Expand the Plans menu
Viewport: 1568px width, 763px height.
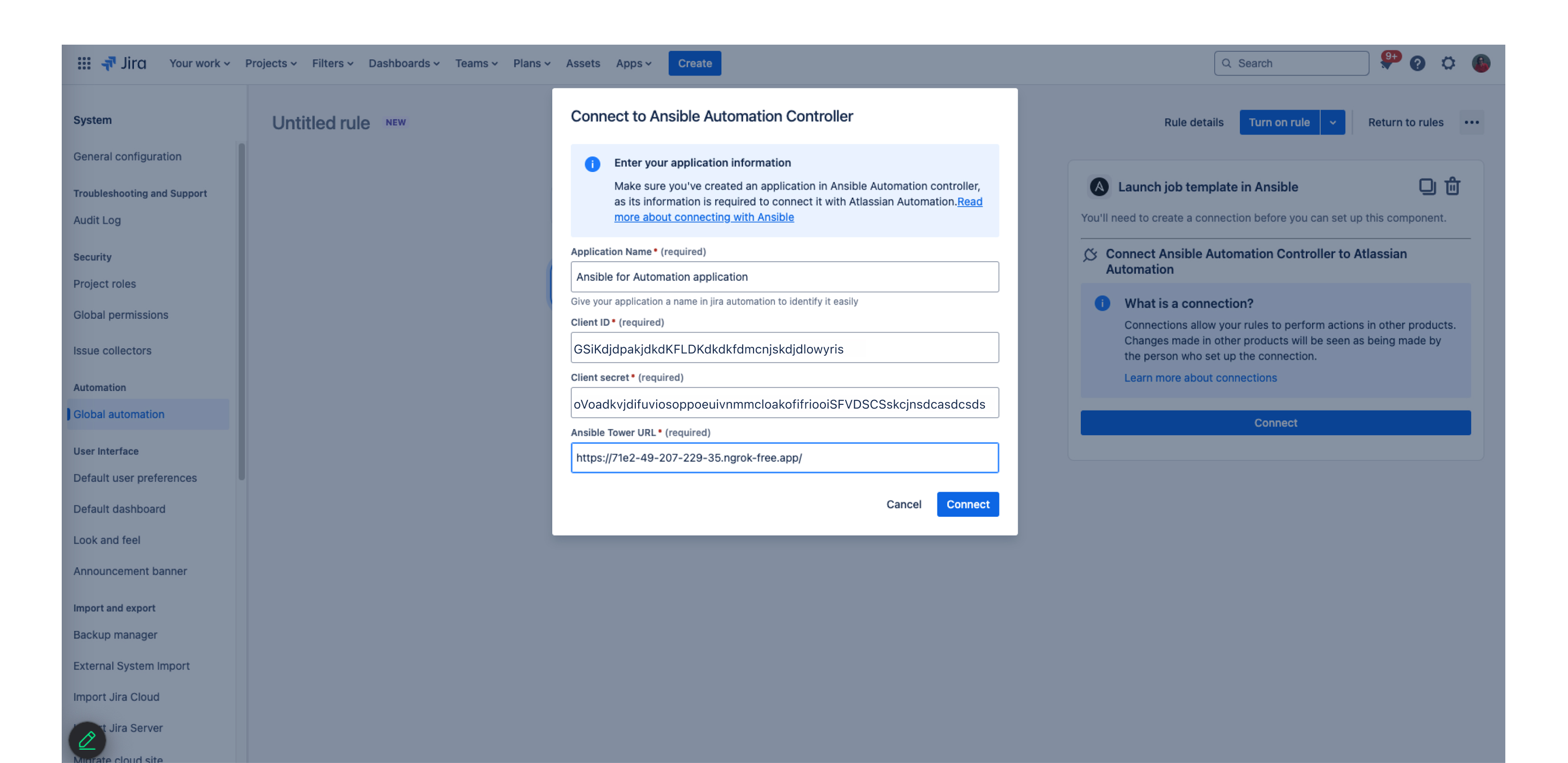(531, 63)
